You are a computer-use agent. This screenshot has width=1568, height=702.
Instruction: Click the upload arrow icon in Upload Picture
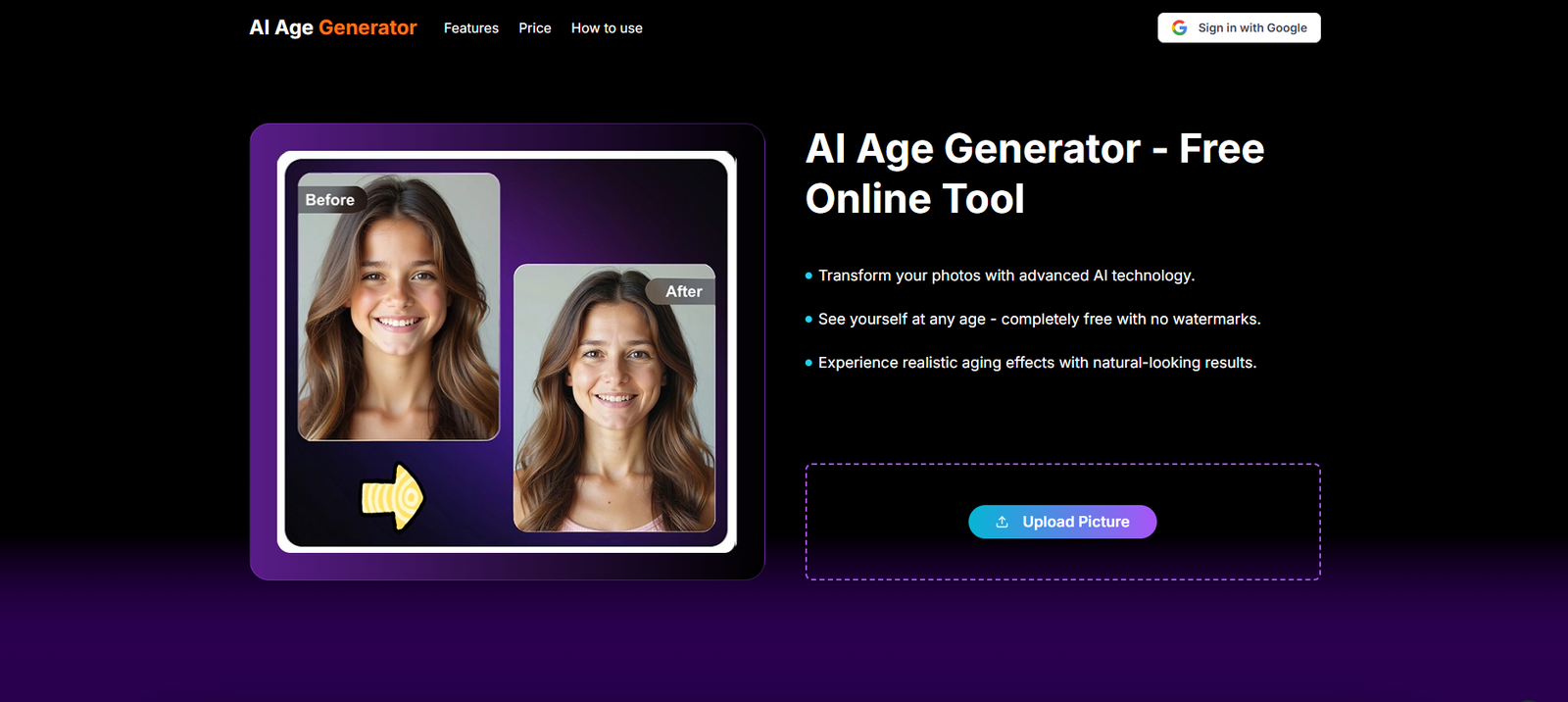1002,523
